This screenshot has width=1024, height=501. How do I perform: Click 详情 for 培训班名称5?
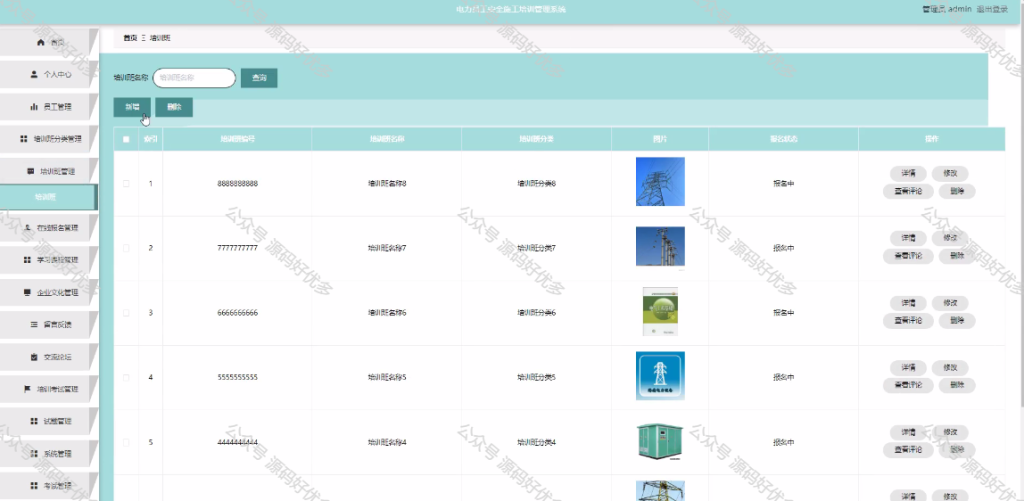pos(908,368)
